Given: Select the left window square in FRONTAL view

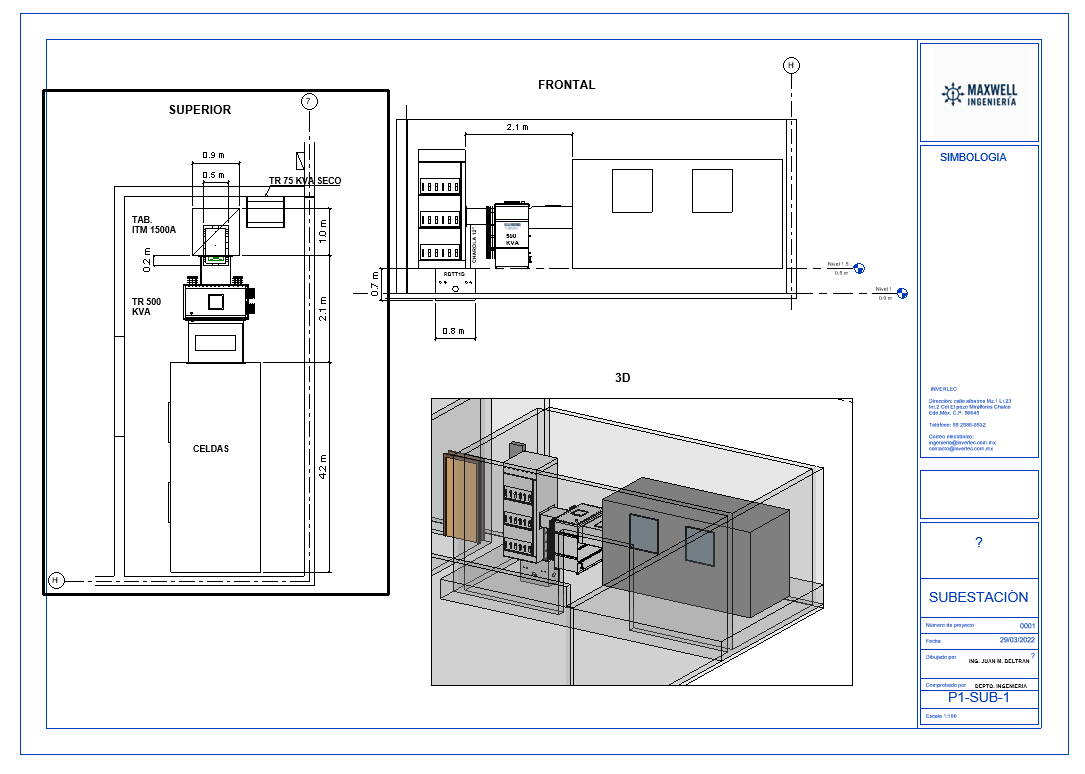Looking at the screenshot, I should pyautogui.click(x=632, y=191).
